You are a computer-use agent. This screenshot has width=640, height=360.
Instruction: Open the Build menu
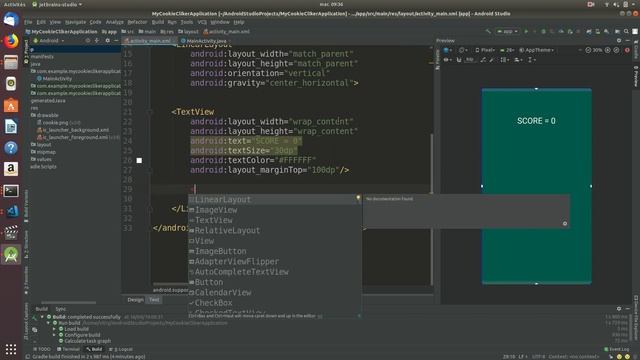coord(158,22)
